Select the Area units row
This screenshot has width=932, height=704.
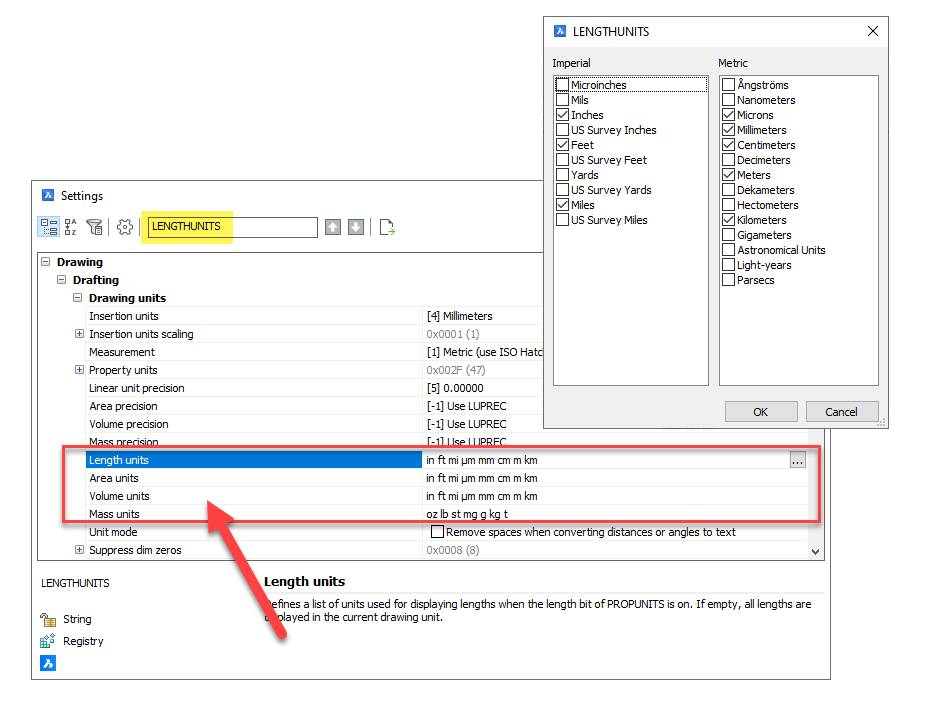114,478
